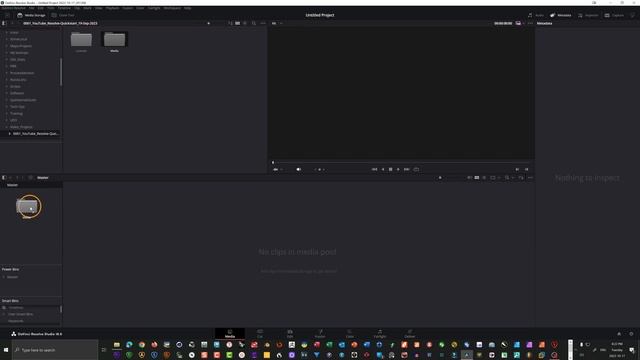Viewport: 640px width, 360px height.
Task: Expand the 0001_YouTube_Resolve folder tree arrow
Action: click(x=9, y=133)
